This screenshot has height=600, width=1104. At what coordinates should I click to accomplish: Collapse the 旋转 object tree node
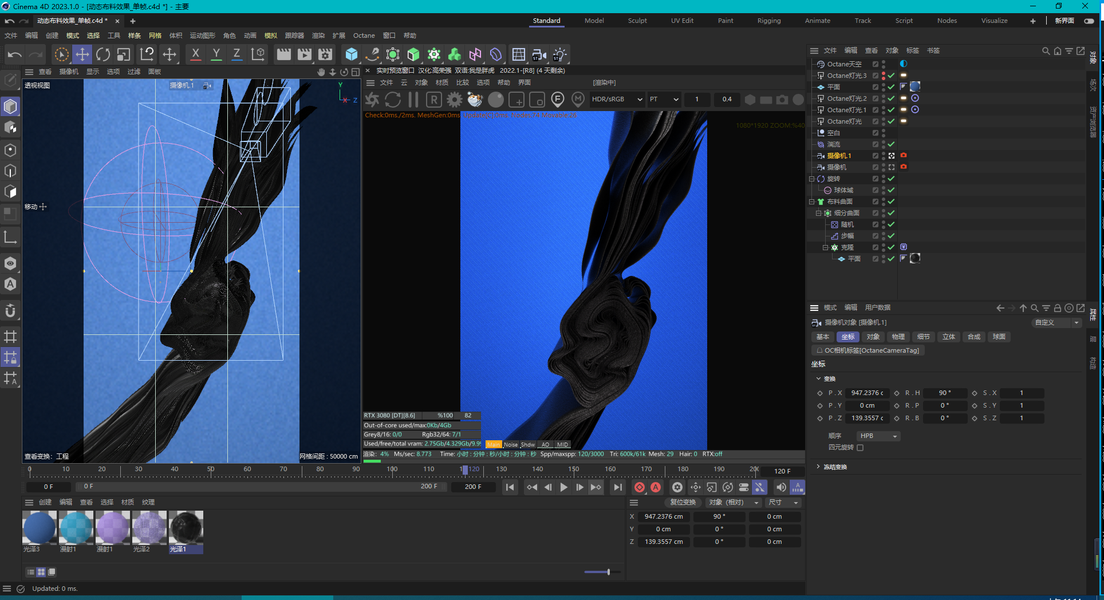click(x=812, y=179)
